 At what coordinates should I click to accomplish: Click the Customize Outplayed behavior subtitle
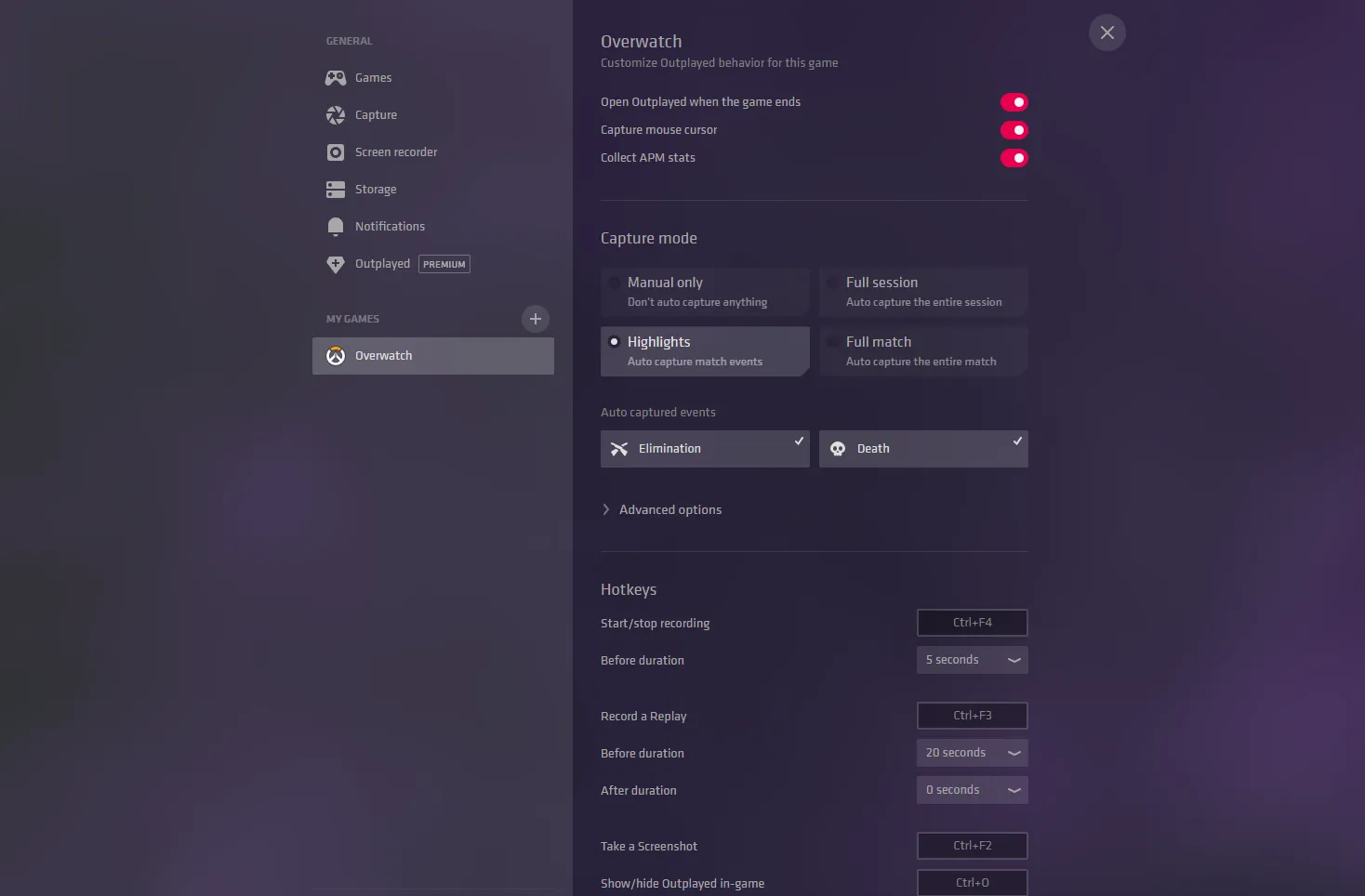720,63
